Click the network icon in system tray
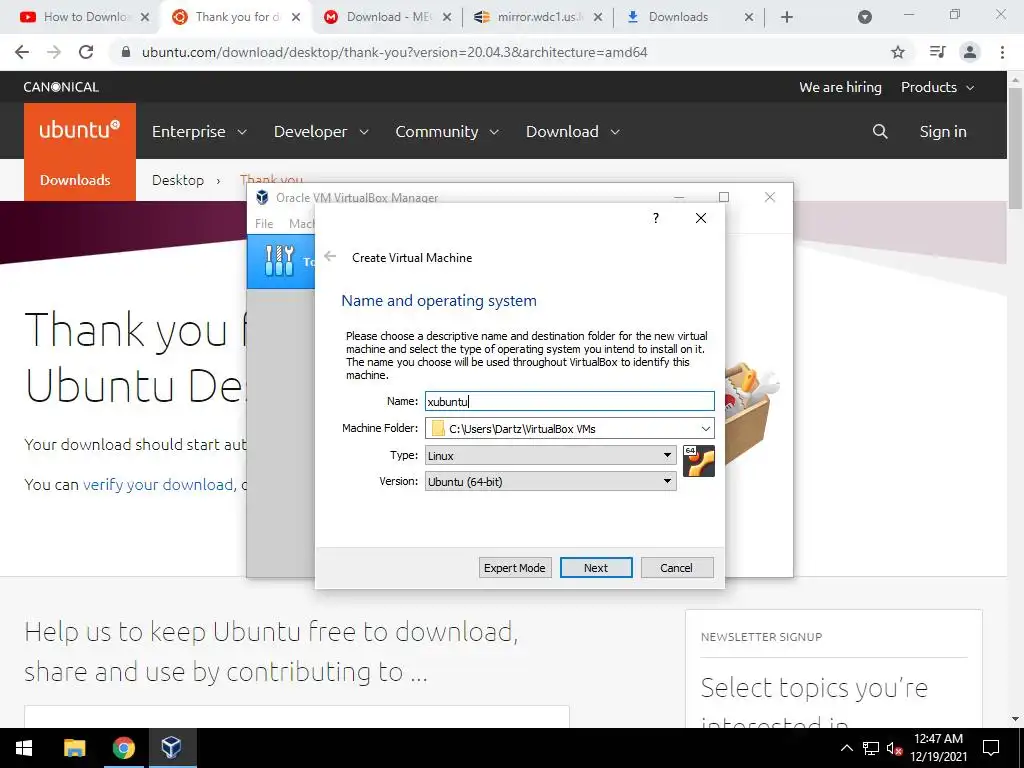 pyautogui.click(x=871, y=748)
